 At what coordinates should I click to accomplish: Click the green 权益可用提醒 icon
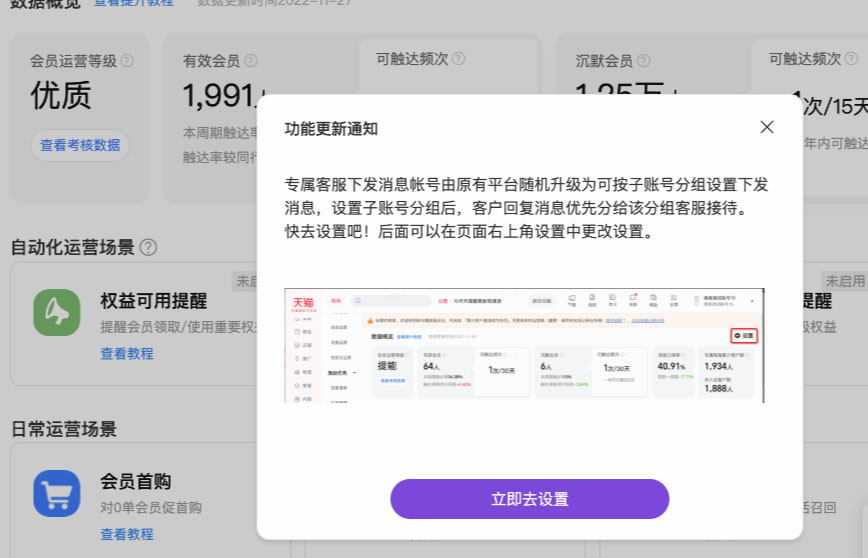[x=56, y=312]
